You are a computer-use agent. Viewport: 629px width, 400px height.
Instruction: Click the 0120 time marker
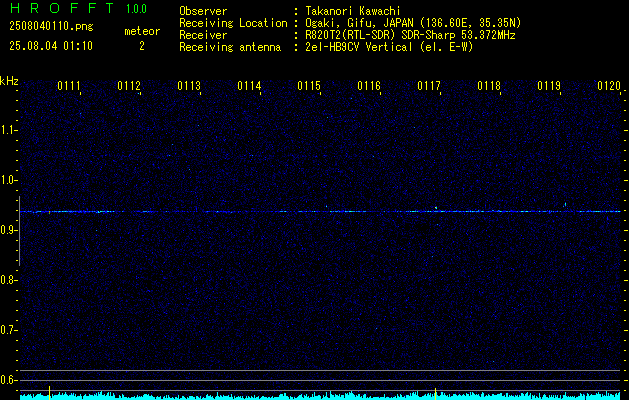609,86
